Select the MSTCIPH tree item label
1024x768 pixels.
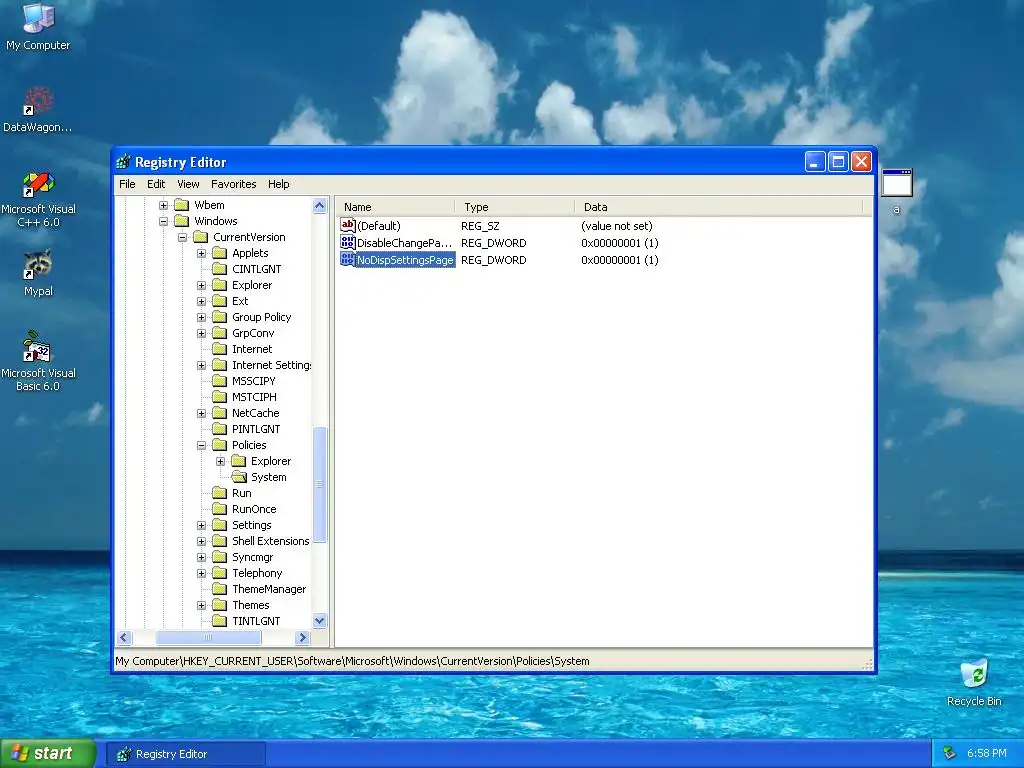[x=254, y=397]
